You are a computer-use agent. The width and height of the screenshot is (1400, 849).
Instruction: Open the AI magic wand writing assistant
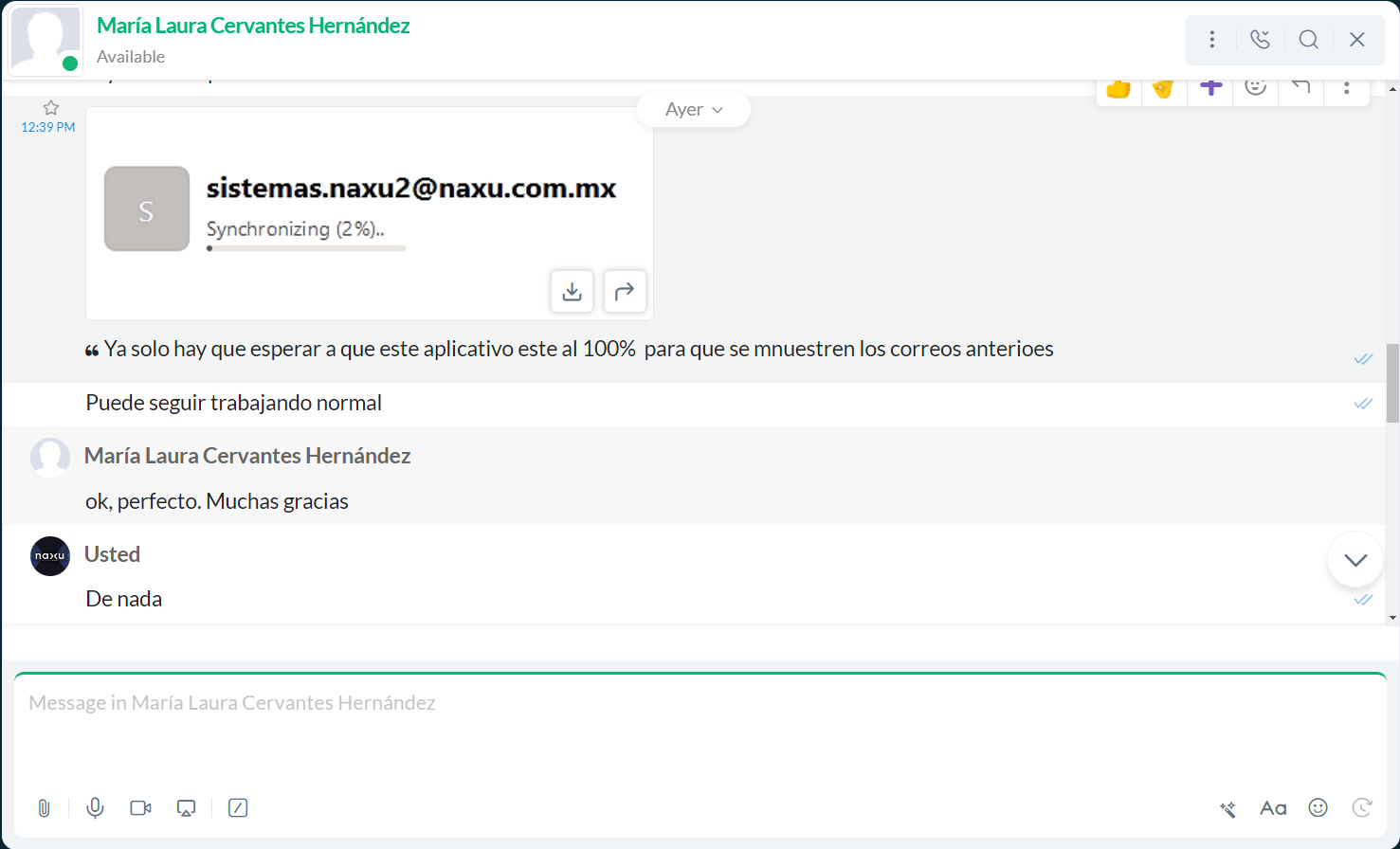tap(1227, 808)
